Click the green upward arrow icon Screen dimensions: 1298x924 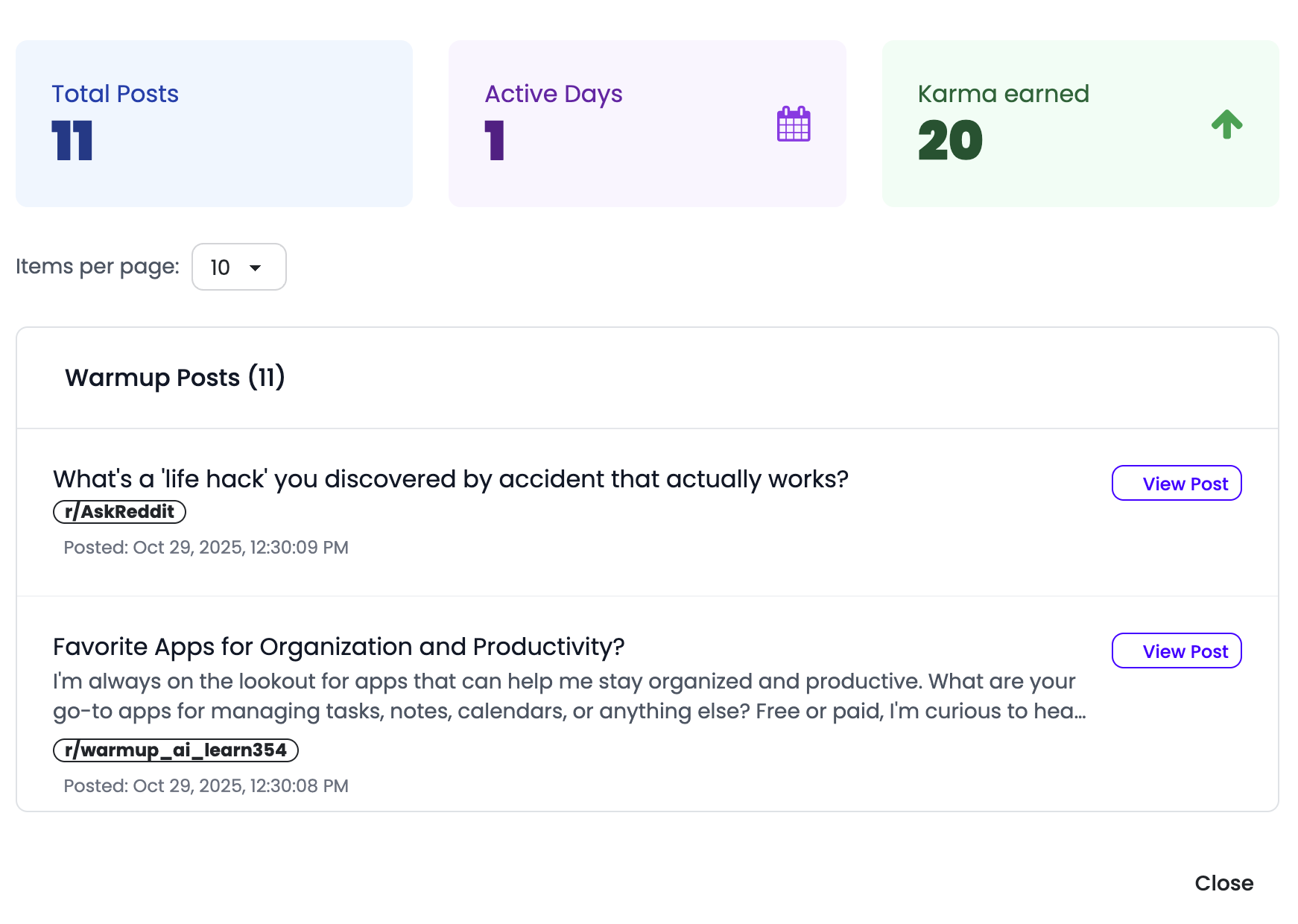1226,124
